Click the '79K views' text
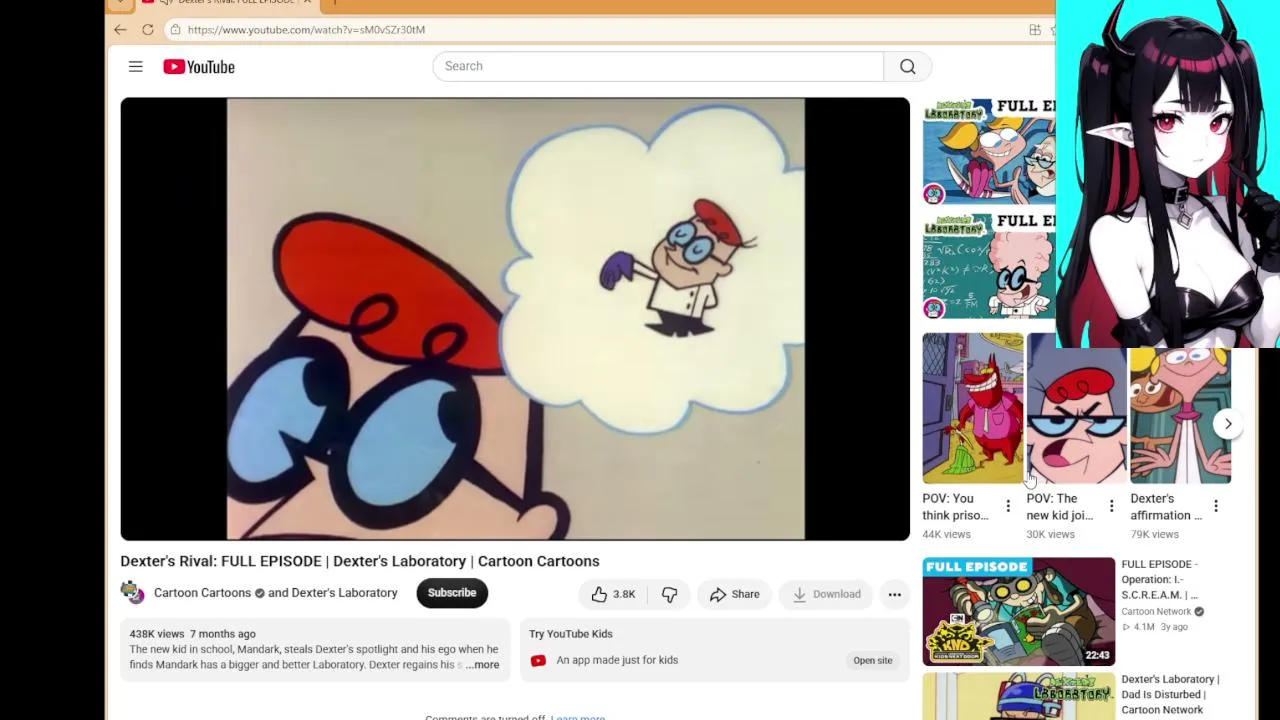This screenshot has height=720, width=1280. pyautogui.click(x=1154, y=534)
